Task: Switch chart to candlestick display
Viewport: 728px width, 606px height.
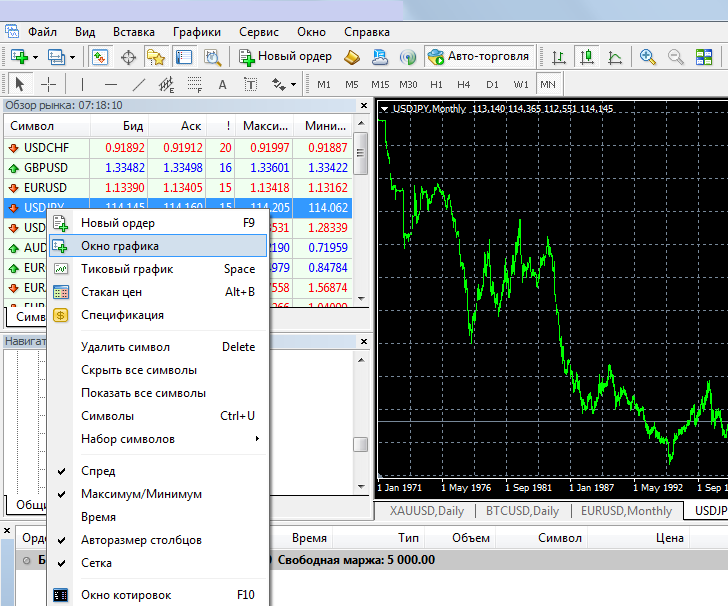Action: point(587,57)
